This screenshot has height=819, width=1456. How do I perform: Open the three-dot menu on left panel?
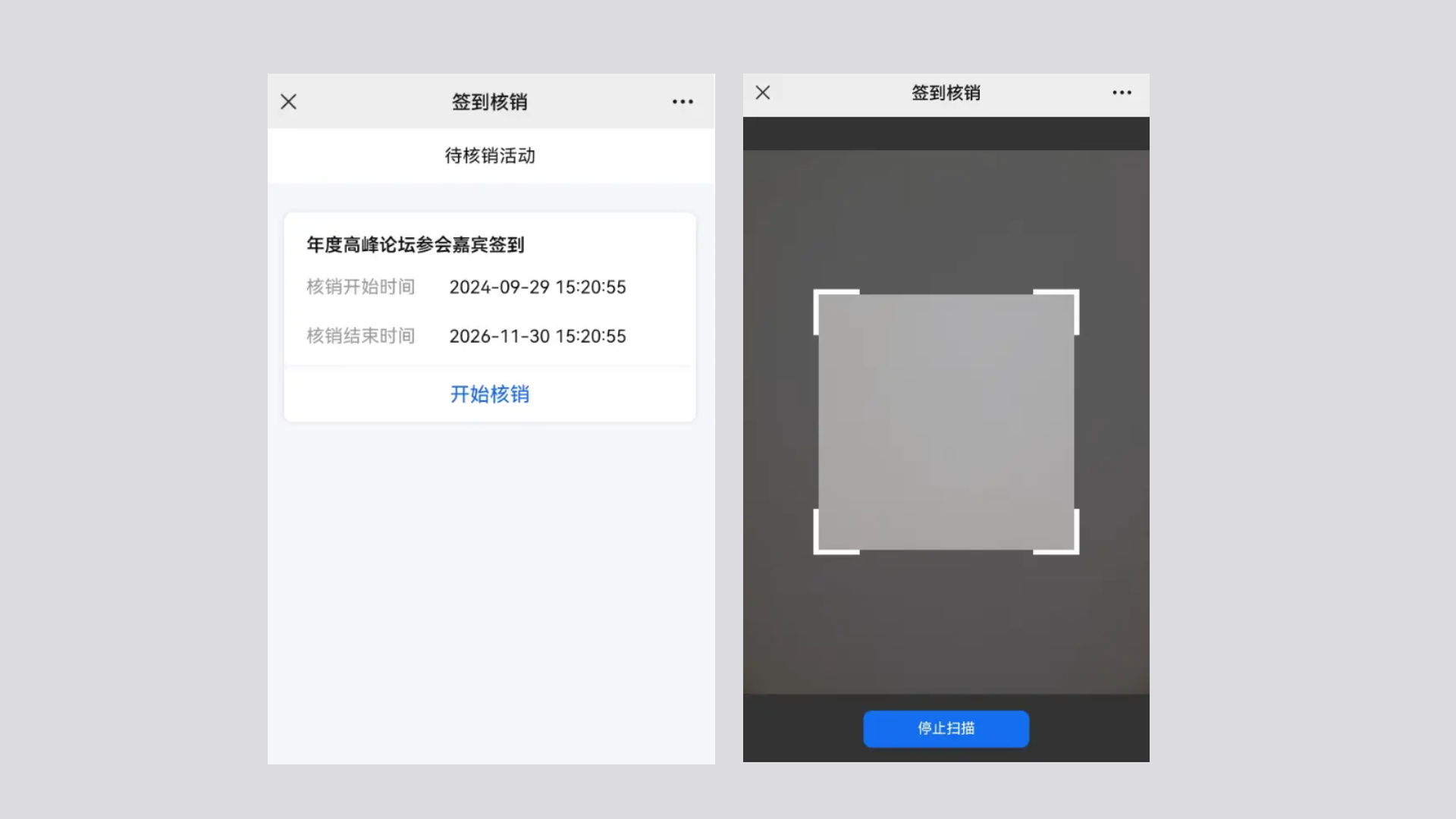point(682,102)
